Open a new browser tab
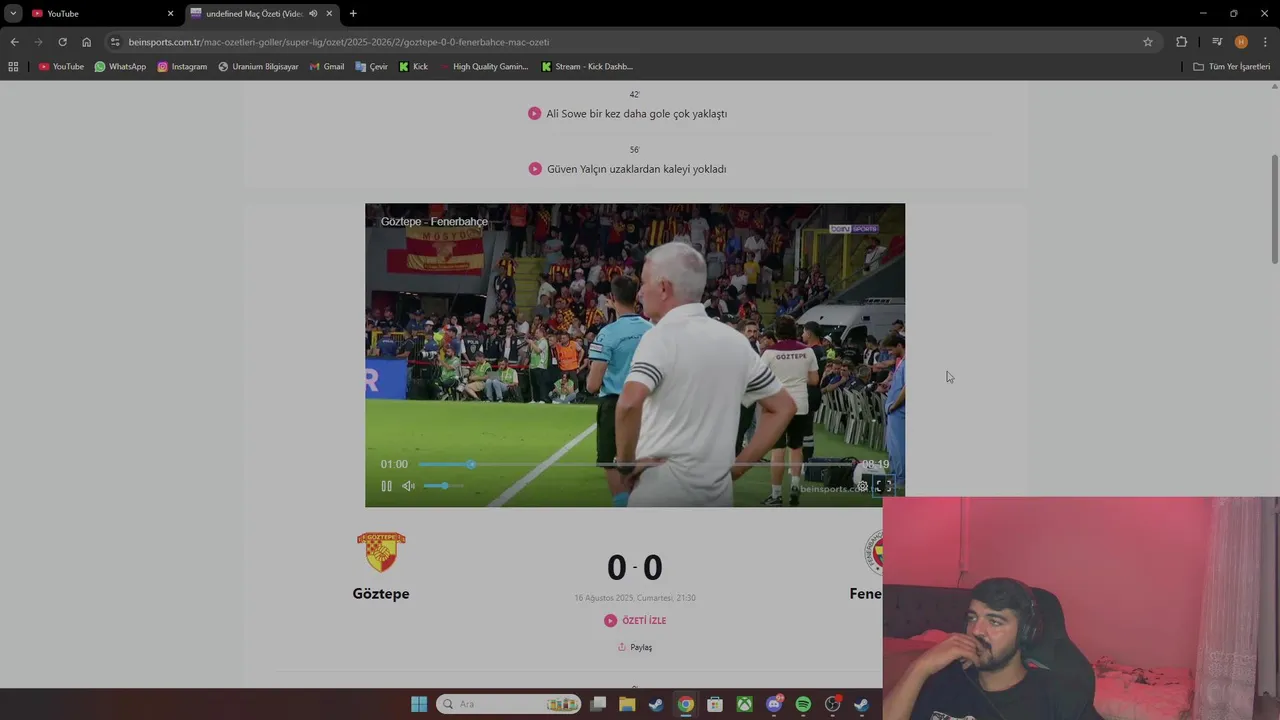The height and width of the screenshot is (720, 1280). pos(353,13)
